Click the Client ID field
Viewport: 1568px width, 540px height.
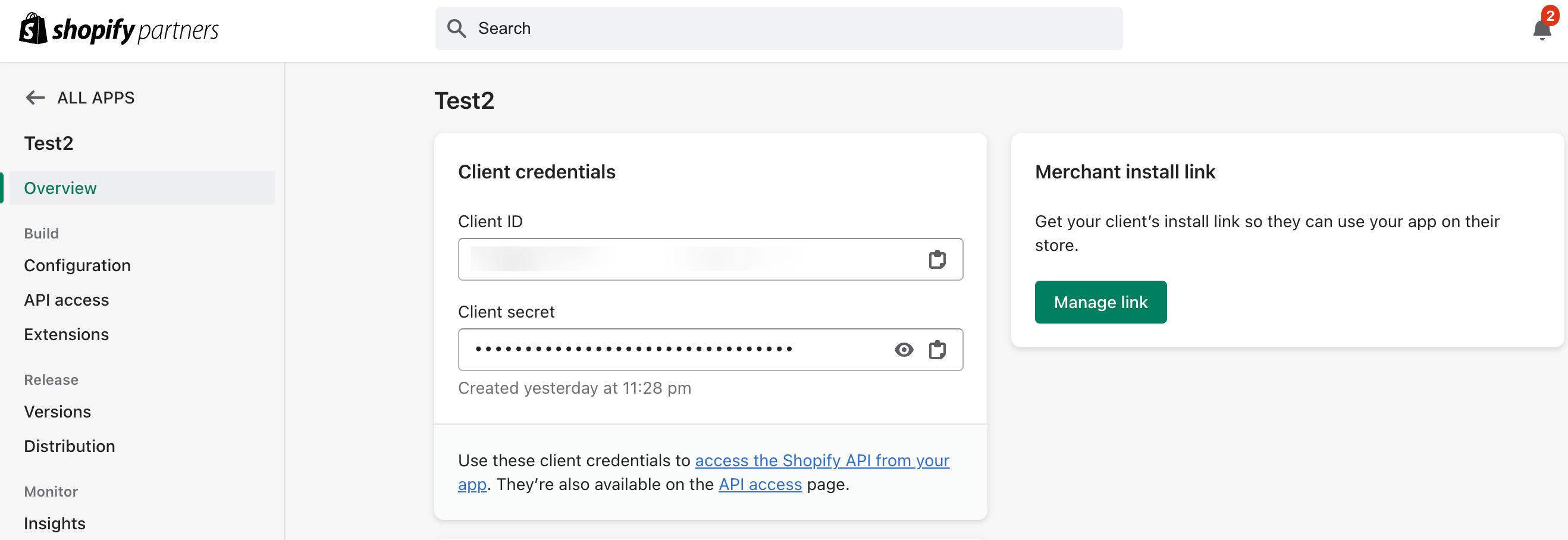[688, 259]
